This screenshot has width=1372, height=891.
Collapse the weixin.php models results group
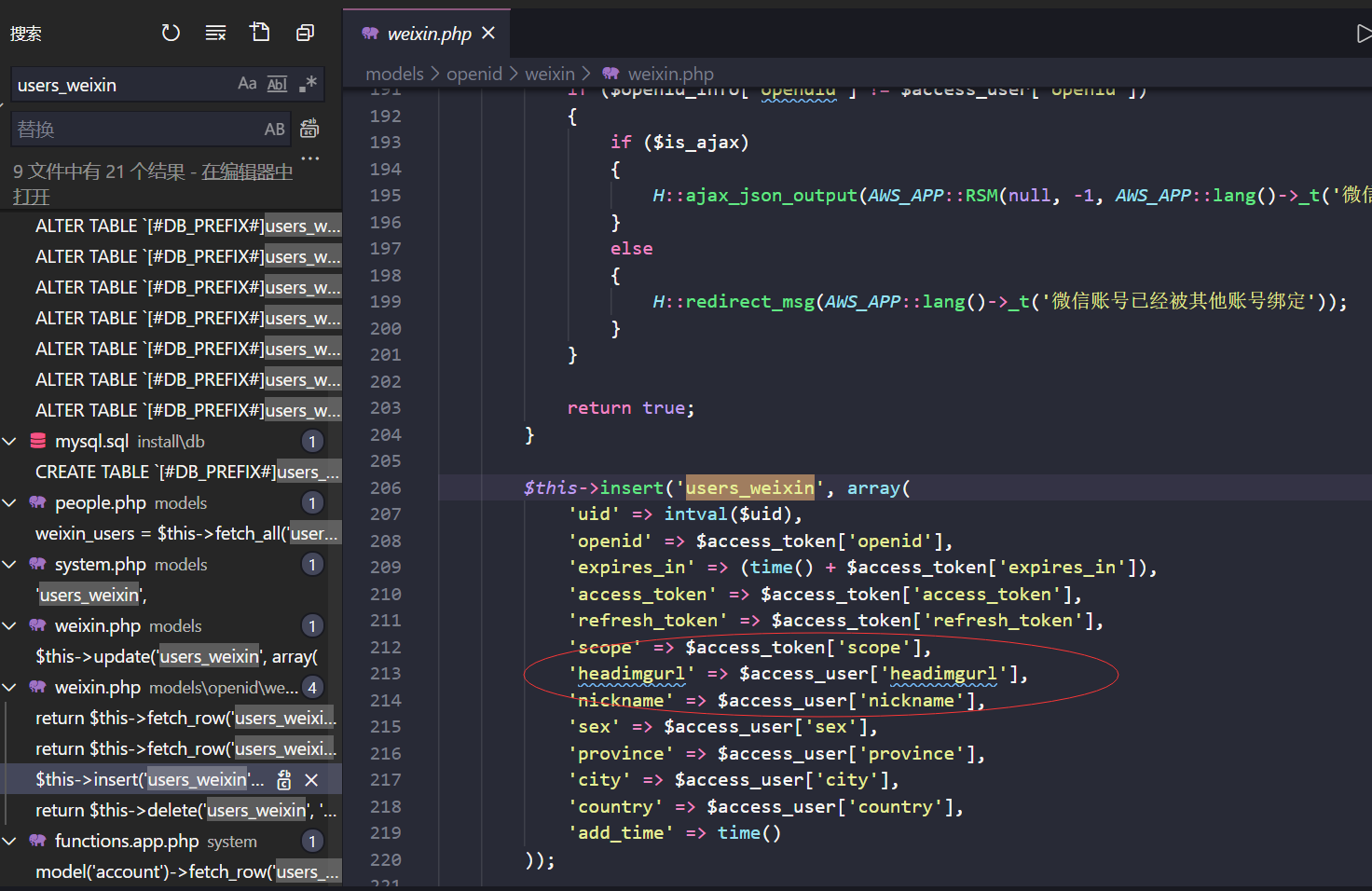pyautogui.click(x=10, y=625)
